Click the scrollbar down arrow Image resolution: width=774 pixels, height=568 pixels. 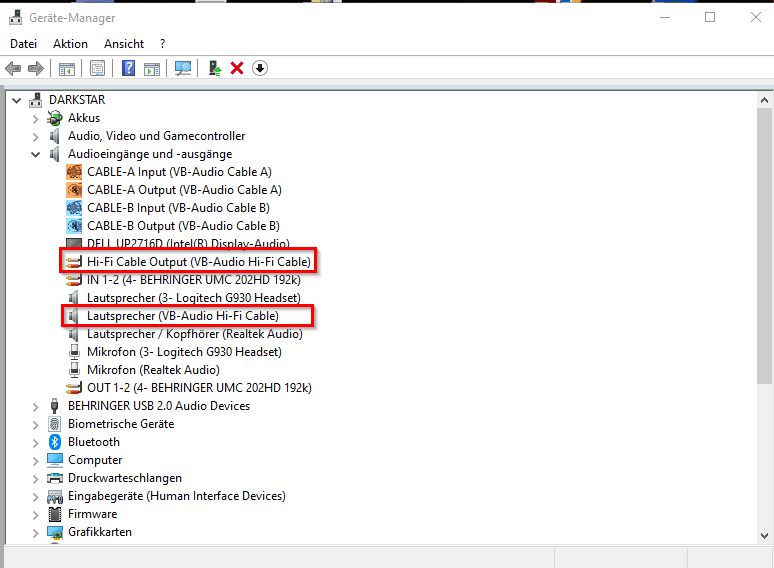pyautogui.click(x=764, y=535)
